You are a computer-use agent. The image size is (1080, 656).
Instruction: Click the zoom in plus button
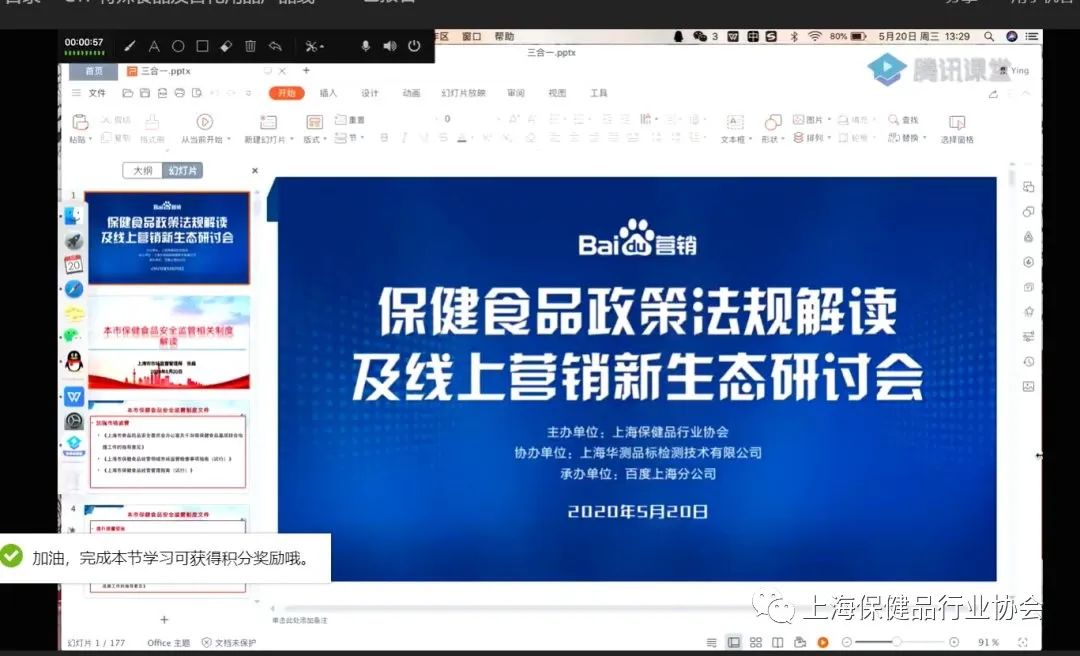click(954, 643)
